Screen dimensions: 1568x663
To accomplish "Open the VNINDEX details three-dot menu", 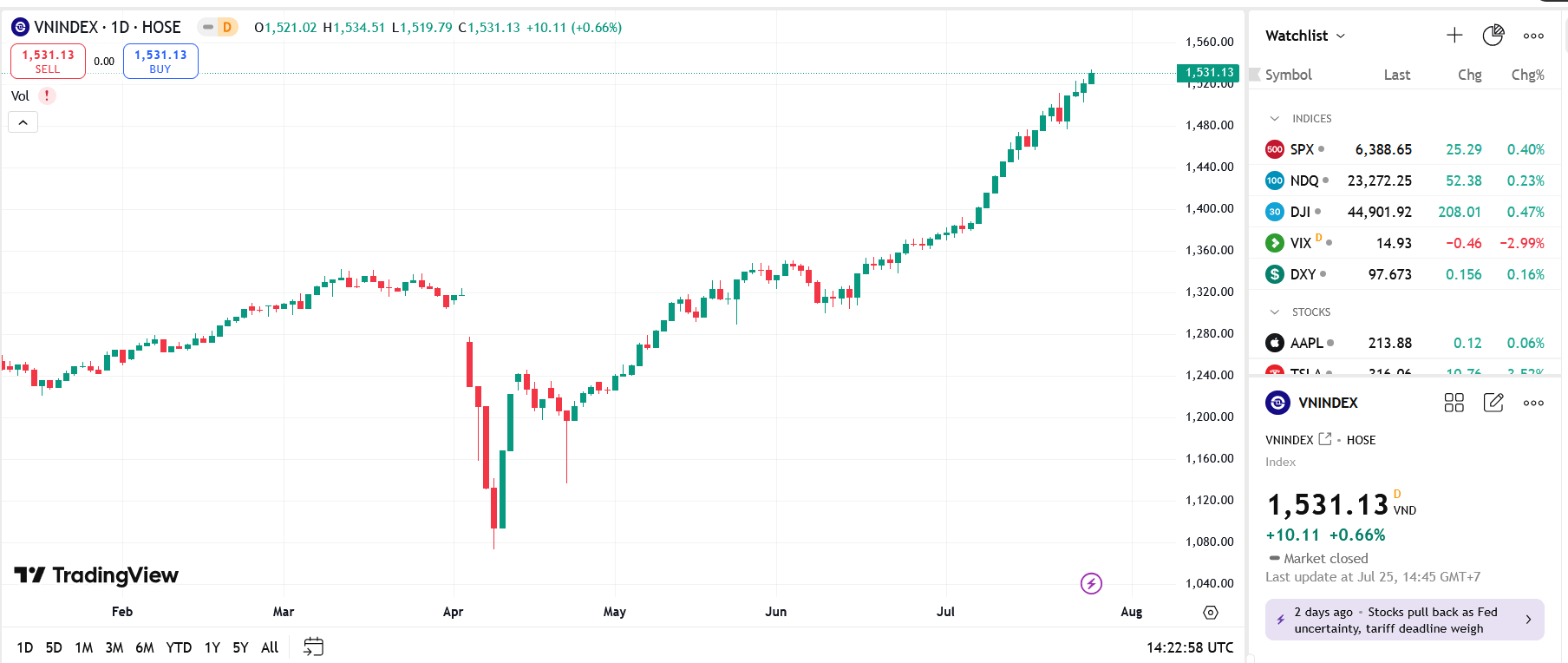I will click(1533, 403).
